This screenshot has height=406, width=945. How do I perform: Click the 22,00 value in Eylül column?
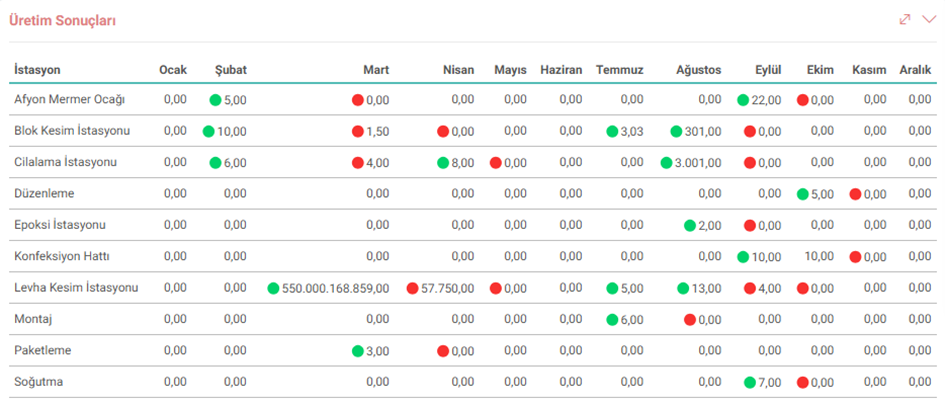click(x=767, y=100)
